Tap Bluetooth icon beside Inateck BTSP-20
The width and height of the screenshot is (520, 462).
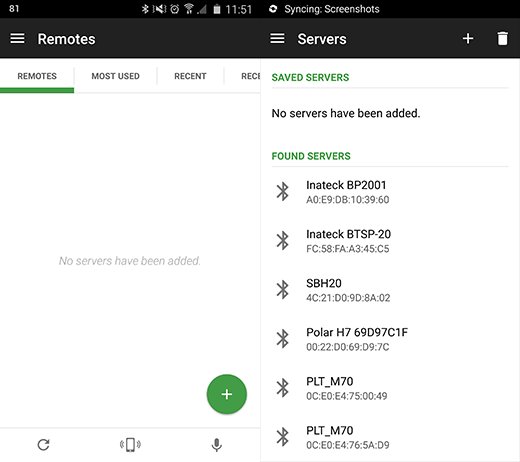[283, 240]
